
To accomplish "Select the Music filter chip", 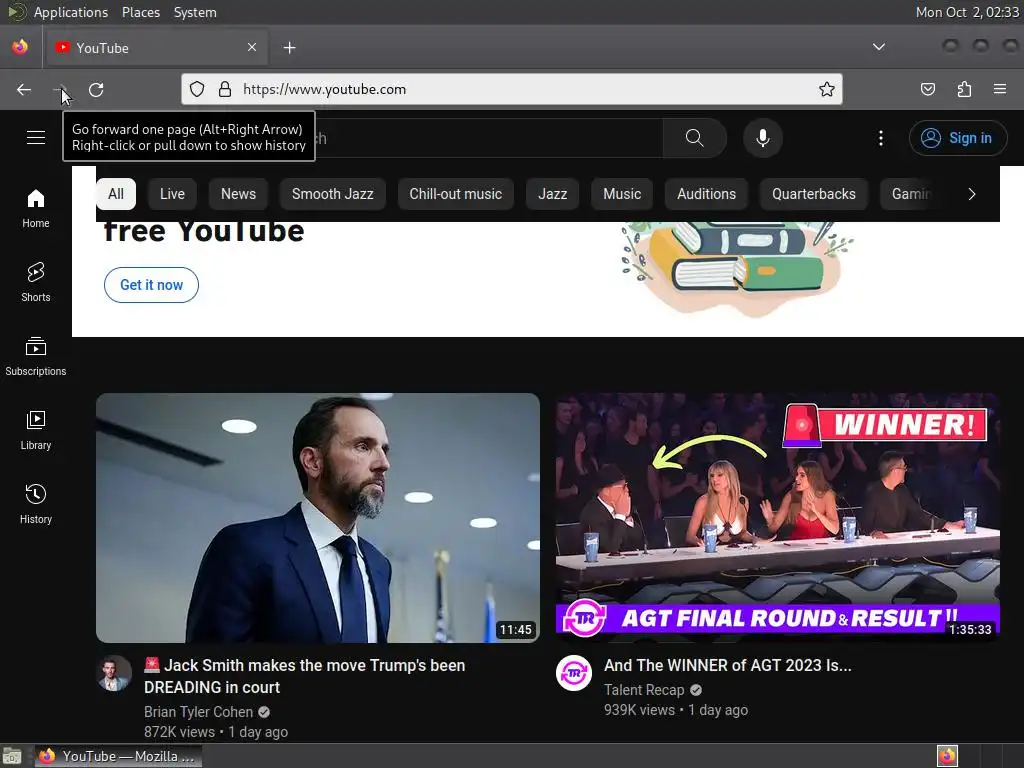I will point(622,194).
